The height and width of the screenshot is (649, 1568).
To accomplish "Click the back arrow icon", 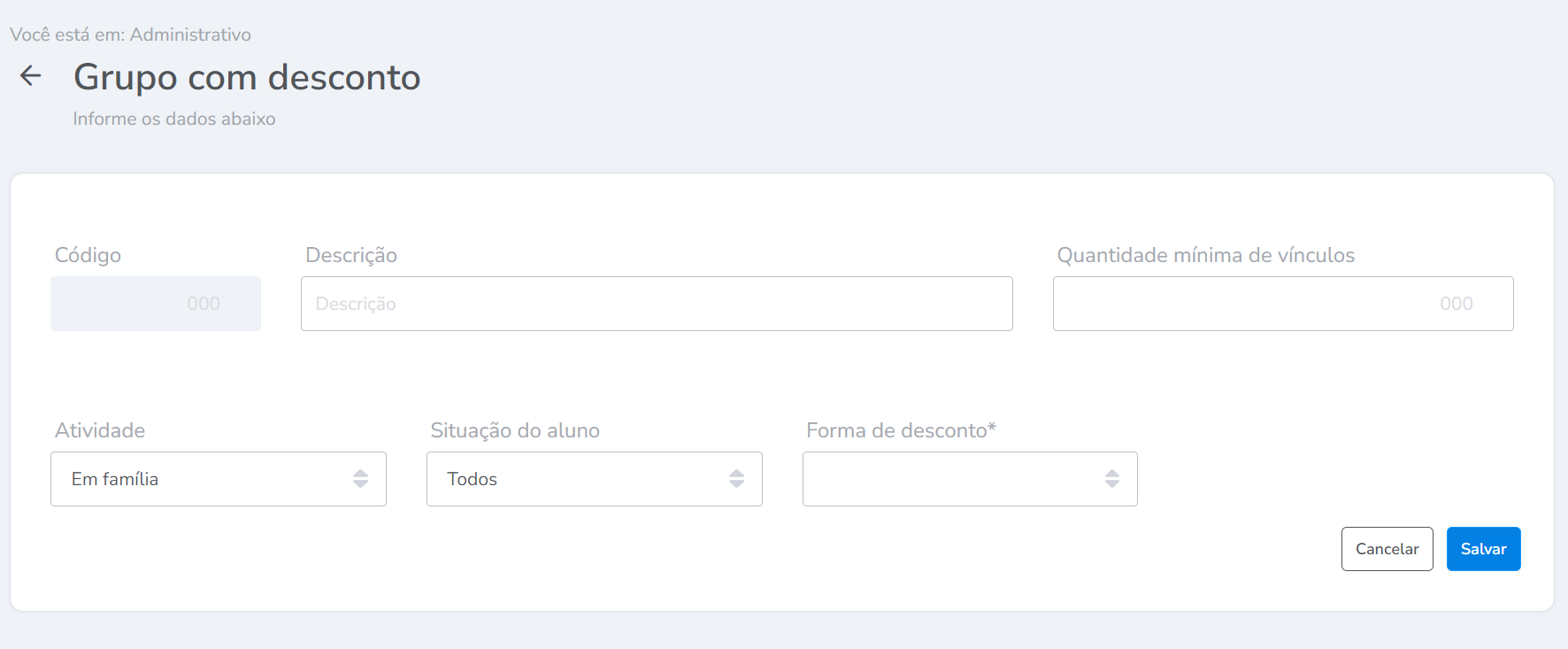I will click(31, 76).
